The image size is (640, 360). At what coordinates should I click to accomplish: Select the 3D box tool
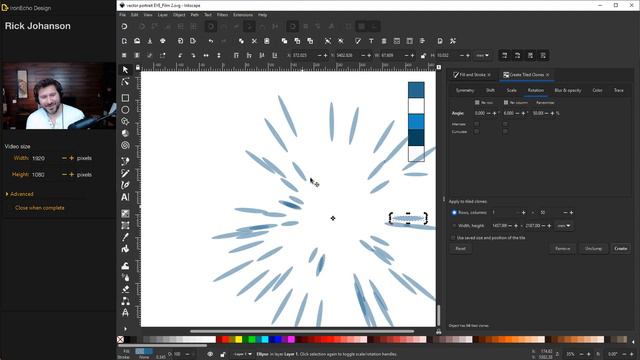click(x=125, y=133)
